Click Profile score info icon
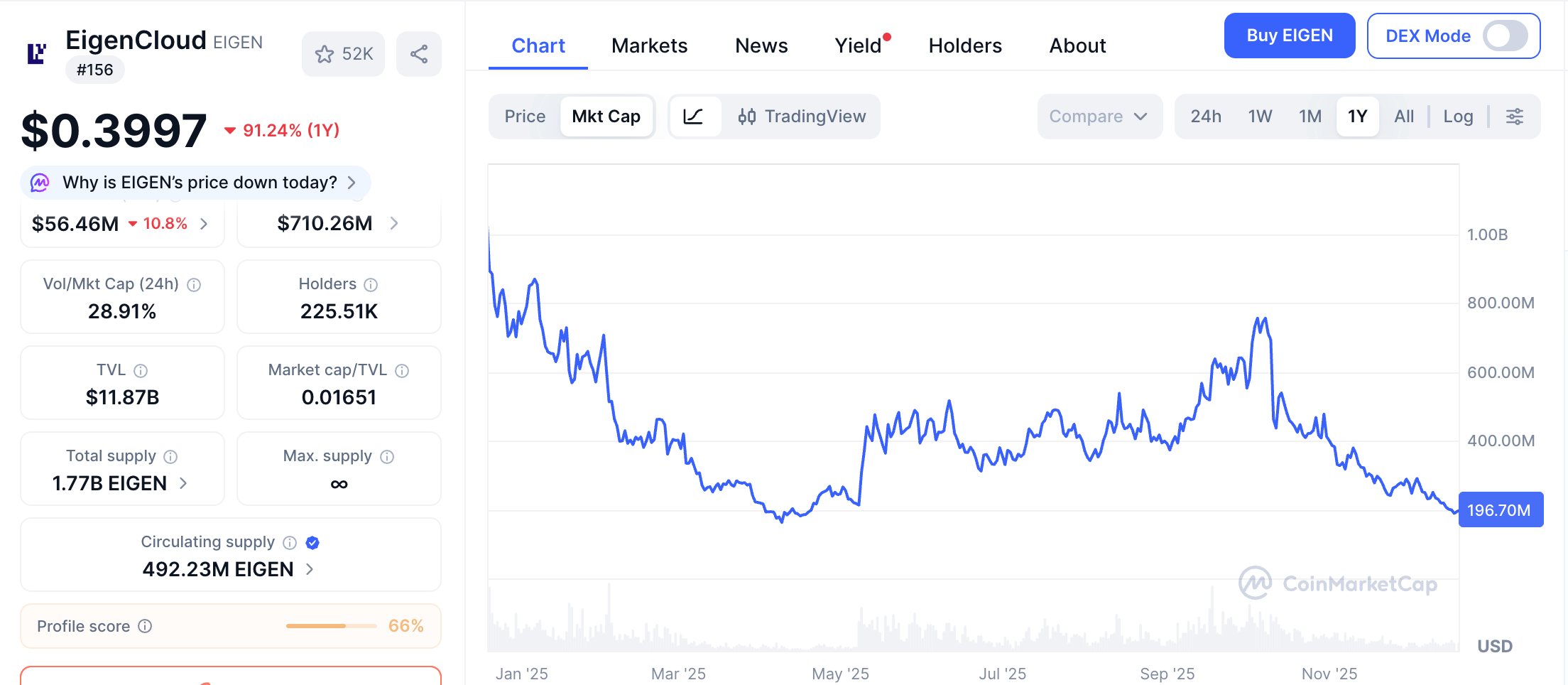The height and width of the screenshot is (685, 1568). pyautogui.click(x=145, y=626)
